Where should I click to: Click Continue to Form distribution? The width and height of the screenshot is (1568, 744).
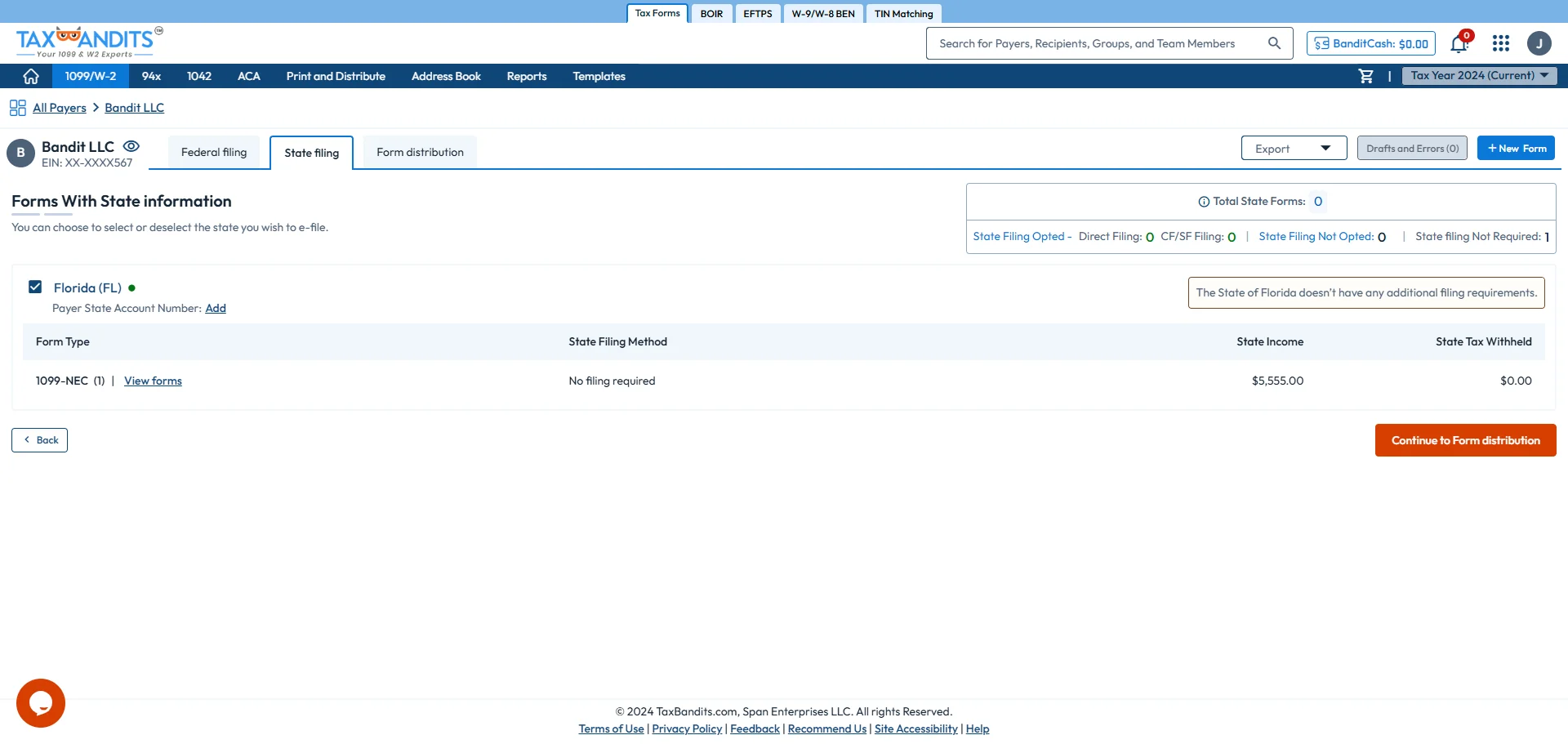tap(1465, 440)
